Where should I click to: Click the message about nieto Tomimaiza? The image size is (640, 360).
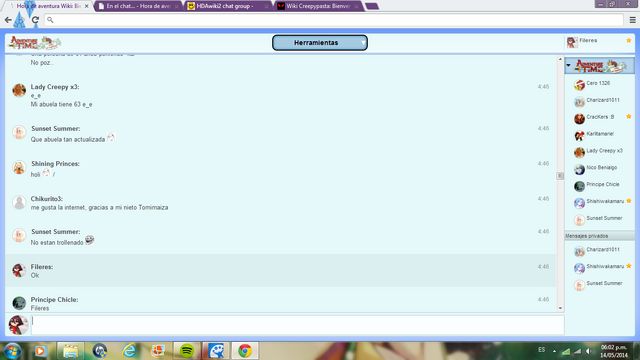99,208
